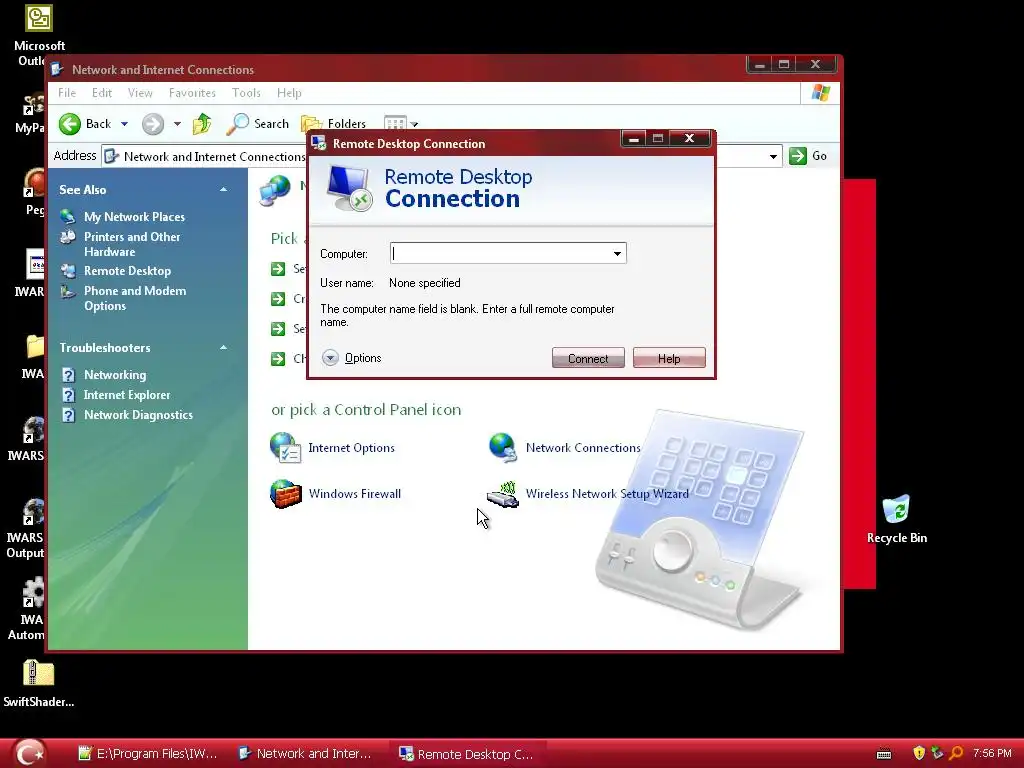Image resolution: width=1024 pixels, height=768 pixels.
Task: Click the green Back arrow icon
Action: click(x=70, y=123)
